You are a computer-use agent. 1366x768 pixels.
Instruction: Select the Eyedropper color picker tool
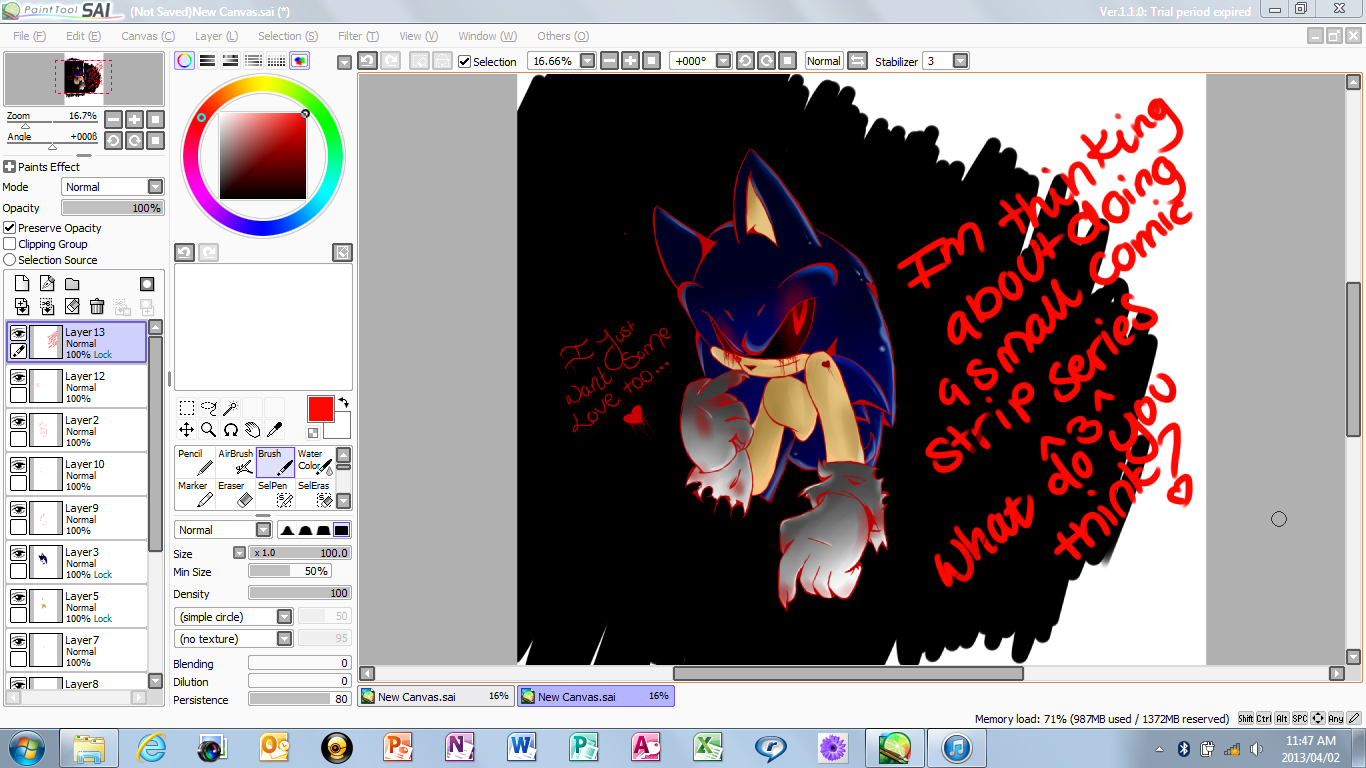[x=274, y=430]
